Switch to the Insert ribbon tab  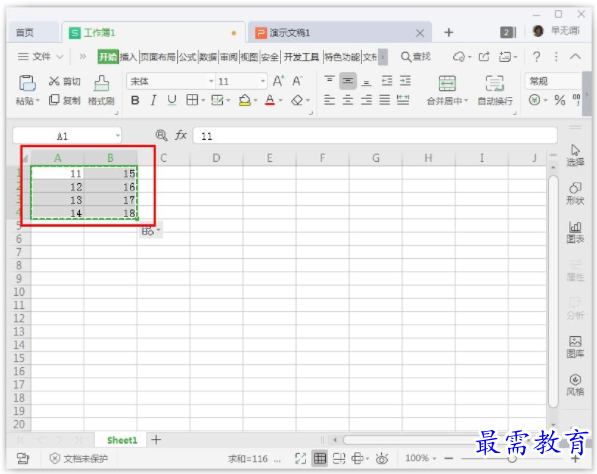(128, 57)
